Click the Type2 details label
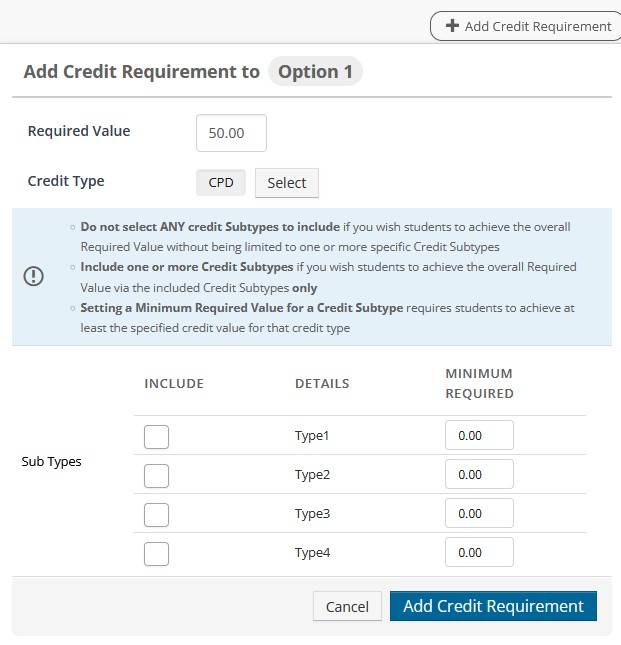Screen dimensions: 621x645 pos(312,475)
